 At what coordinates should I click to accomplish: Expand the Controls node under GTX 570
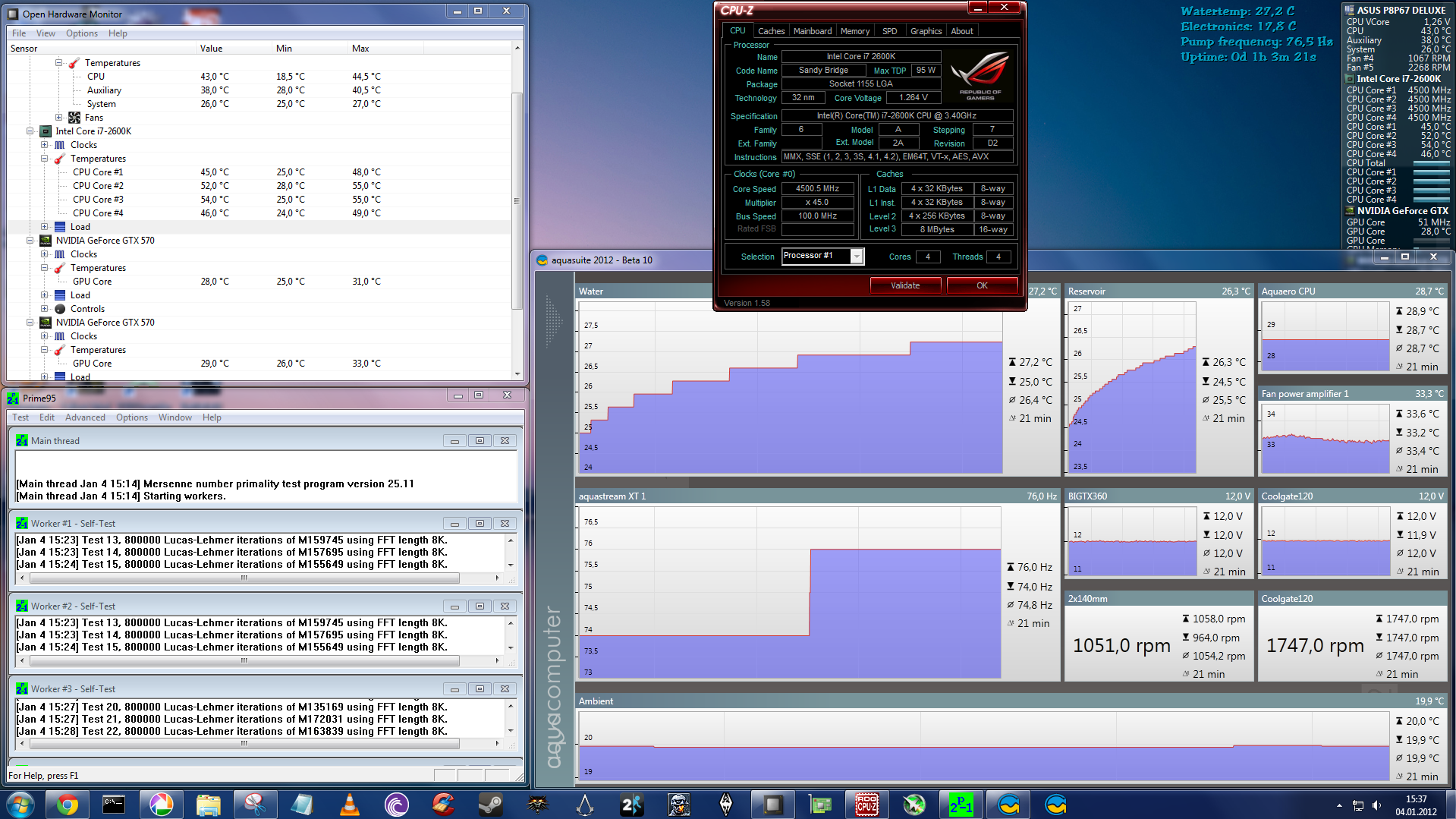click(44, 309)
